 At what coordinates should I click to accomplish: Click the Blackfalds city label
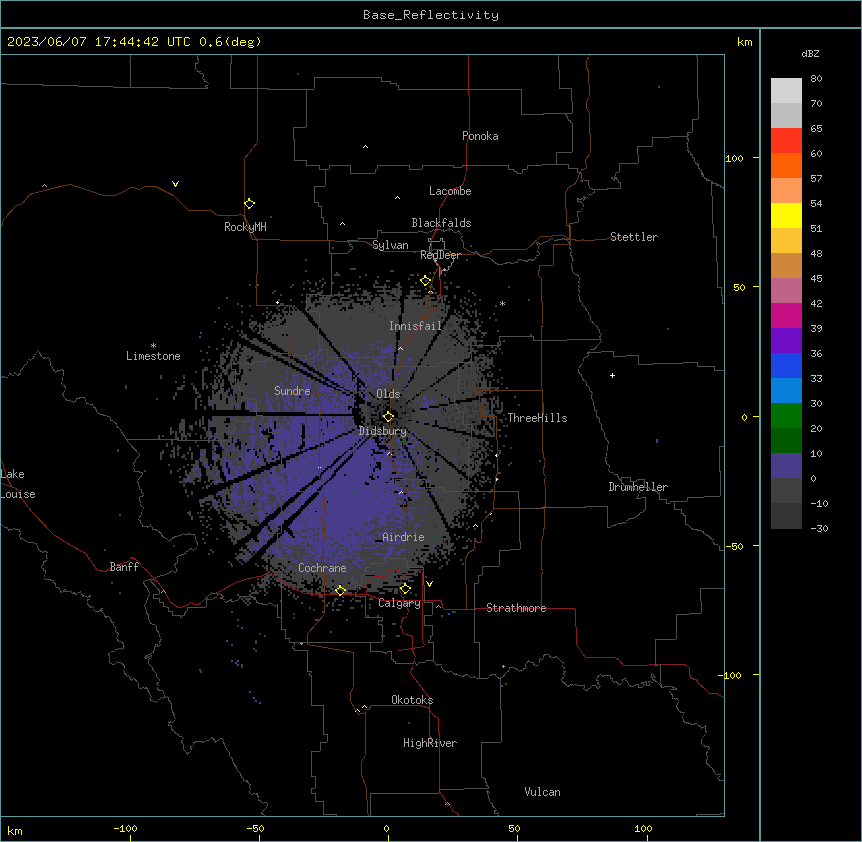click(441, 223)
